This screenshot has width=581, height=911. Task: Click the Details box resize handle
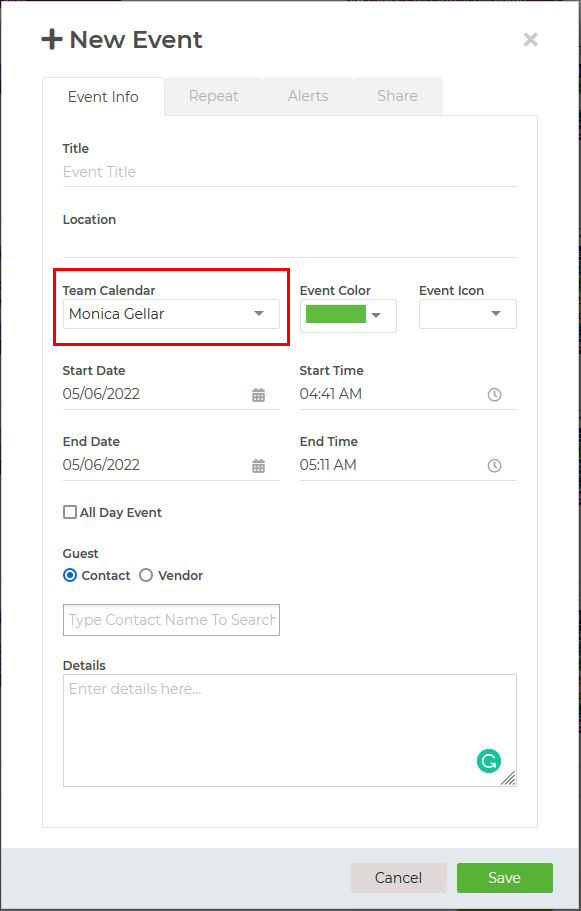(x=508, y=779)
